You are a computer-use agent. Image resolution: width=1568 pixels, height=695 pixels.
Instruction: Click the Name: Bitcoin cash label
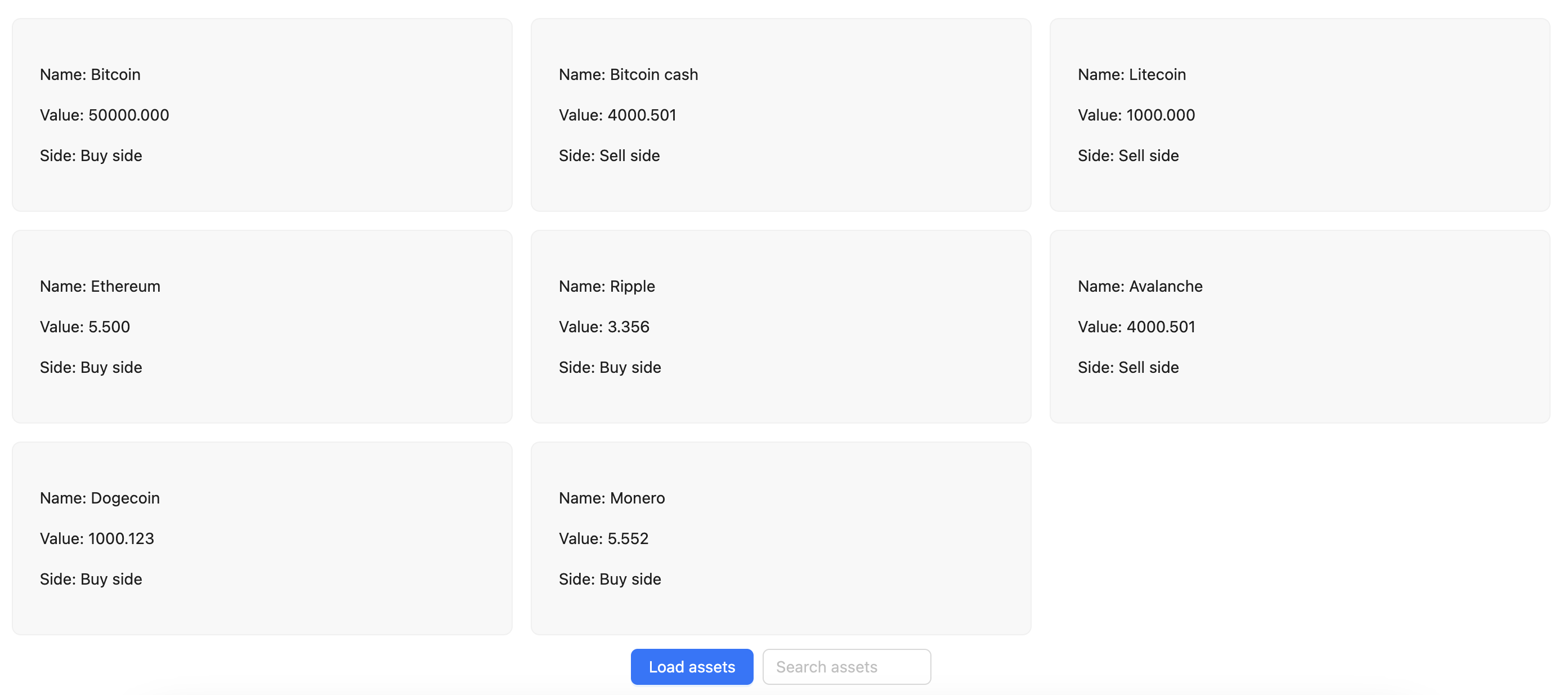click(628, 74)
